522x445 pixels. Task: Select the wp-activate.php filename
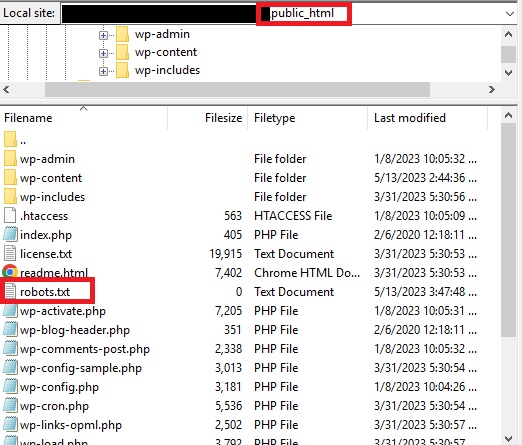(63, 311)
